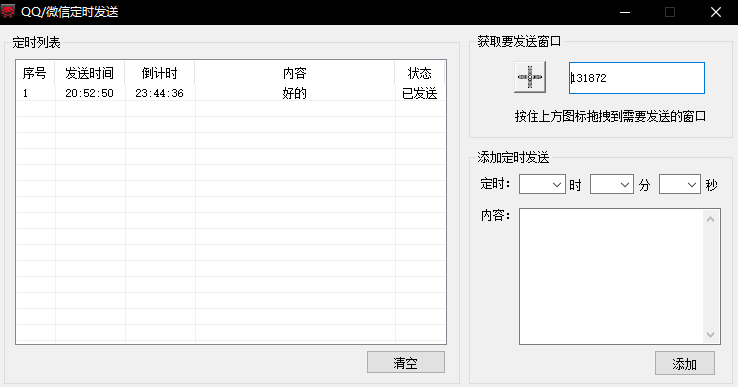Click the content box scroll-down arrow
The image size is (738, 387).
tap(711, 335)
